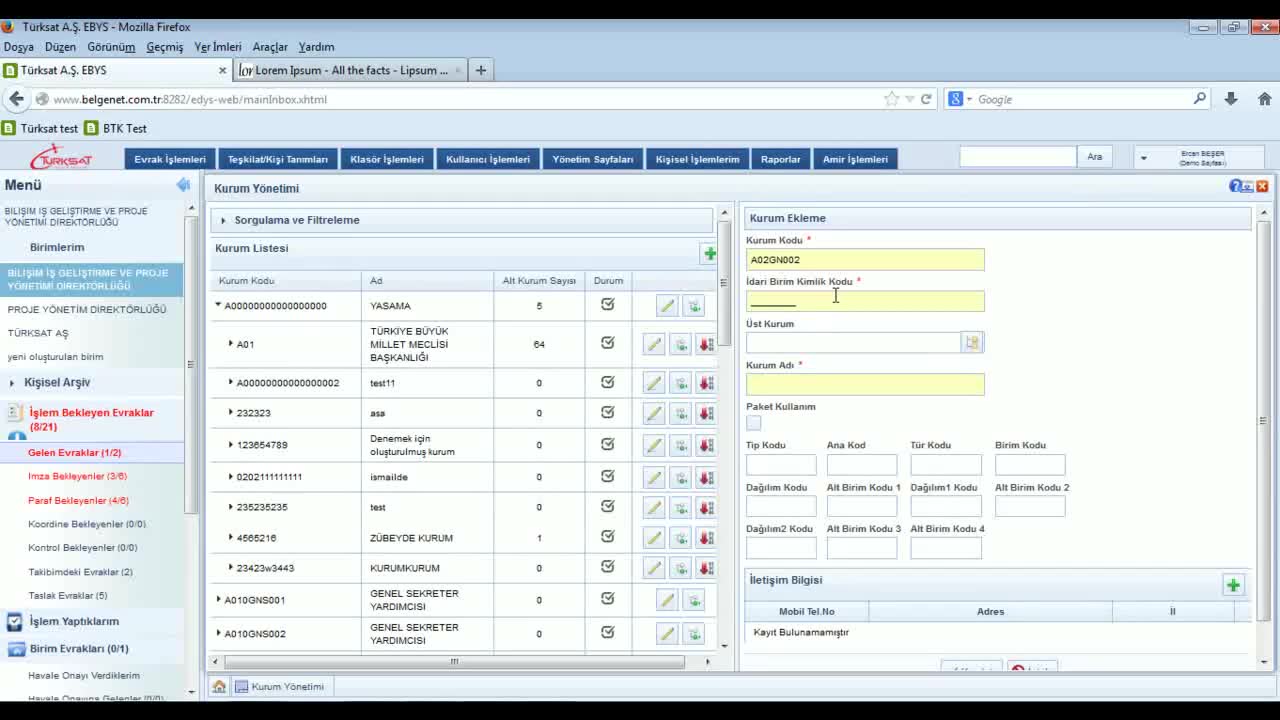Image resolution: width=1280 pixels, height=720 pixels.
Task: Toggle Durum checkbox for YASAMA
Action: 607,305
